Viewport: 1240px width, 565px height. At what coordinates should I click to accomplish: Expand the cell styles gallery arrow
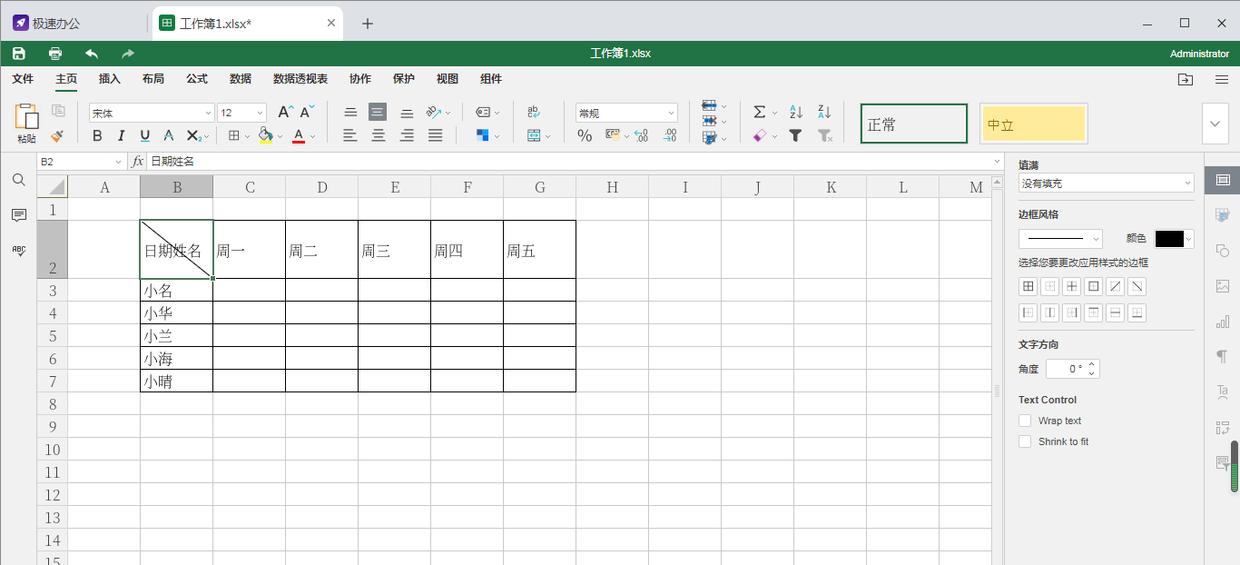click(x=1215, y=124)
